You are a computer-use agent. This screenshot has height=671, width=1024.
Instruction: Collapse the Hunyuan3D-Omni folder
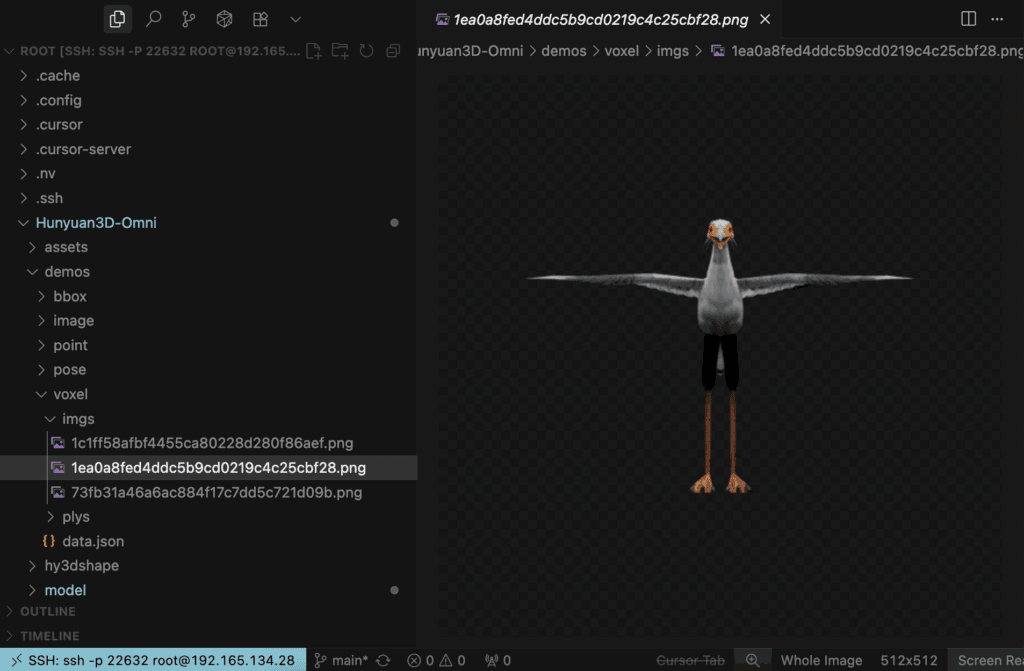[x=96, y=223]
